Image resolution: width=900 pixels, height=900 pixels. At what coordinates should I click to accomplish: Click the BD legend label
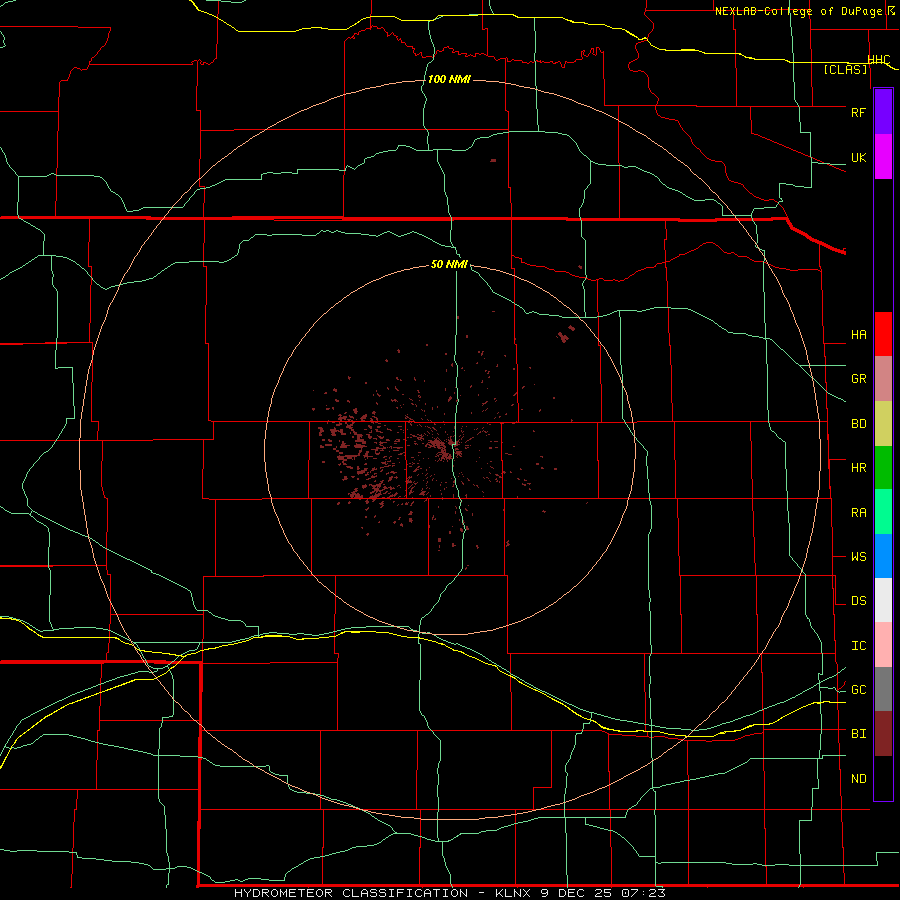point(858,424)
